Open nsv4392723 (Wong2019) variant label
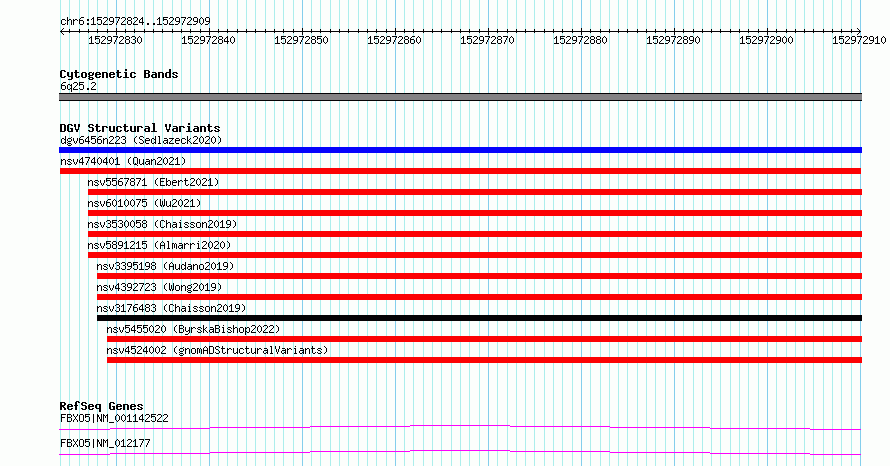This screenshot has width=890, height=466. tap(159, 287)
